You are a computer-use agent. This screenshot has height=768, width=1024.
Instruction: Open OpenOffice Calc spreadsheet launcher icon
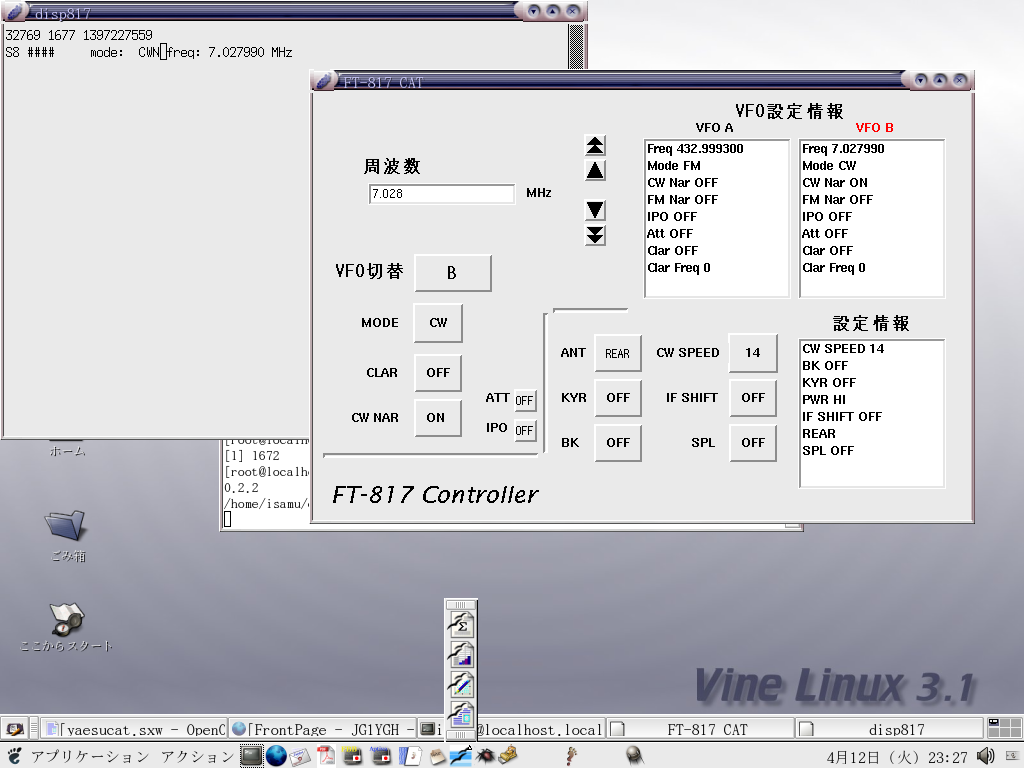tap(461, 655)
